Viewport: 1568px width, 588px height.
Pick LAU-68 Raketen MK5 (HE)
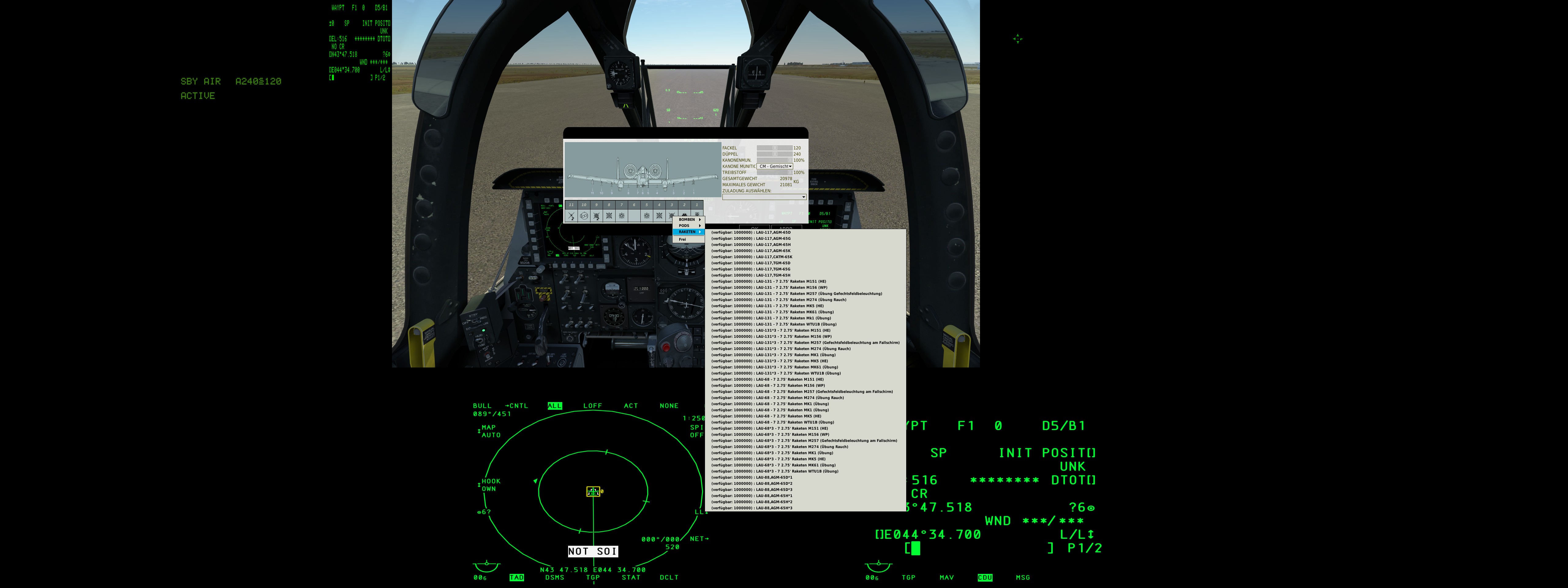[806, 416]
